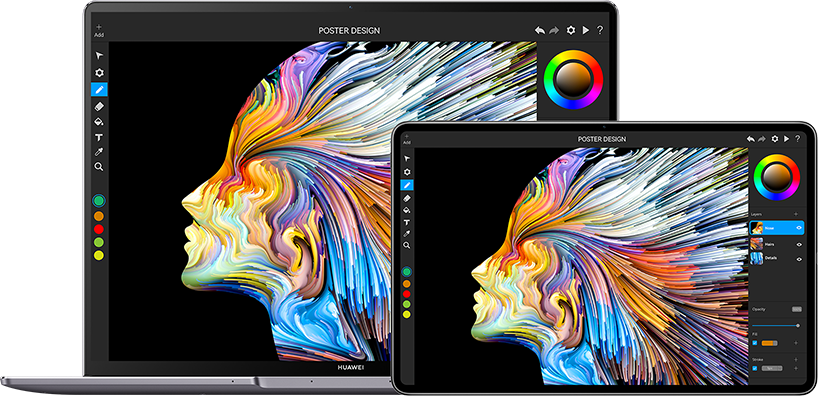Pick the yellow swatch on tablet
818x396 pixels.
[x=407, y=314]
